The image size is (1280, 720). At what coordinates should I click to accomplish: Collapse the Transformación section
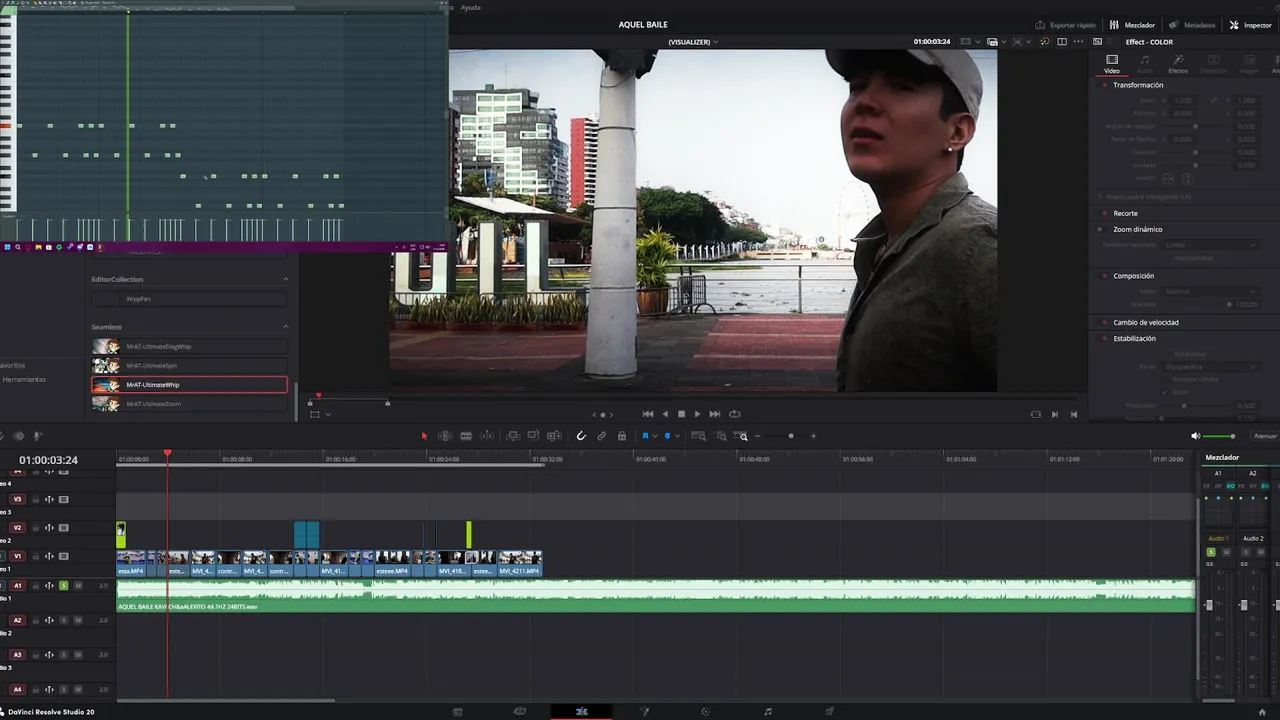(x=1138, y=85)
